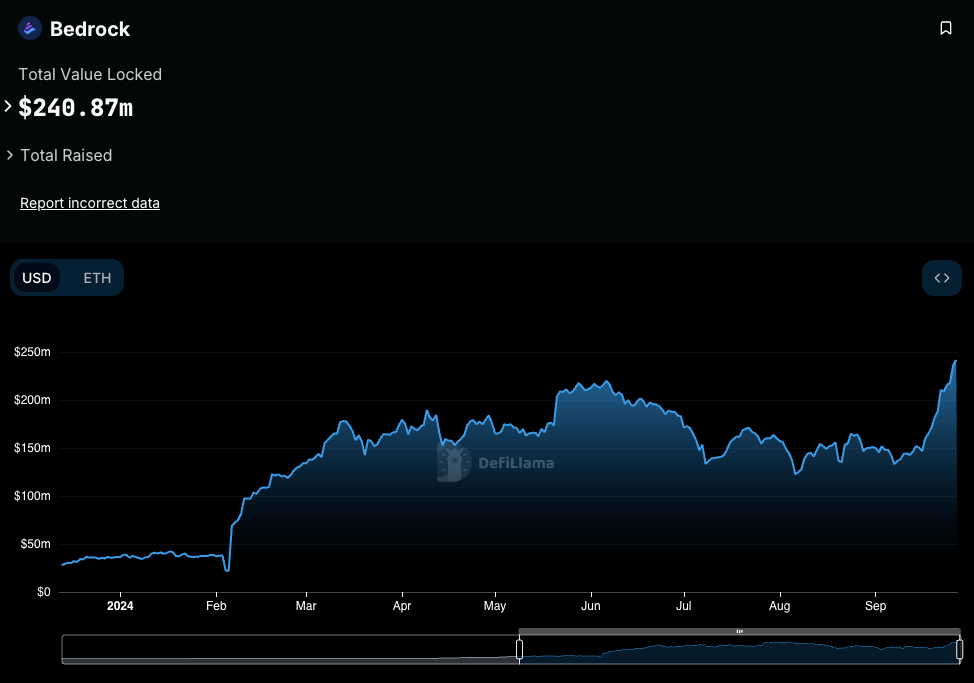Click the $0 y-axis label
The width and height of the screenshot is (974, 683).
point(43,592)
